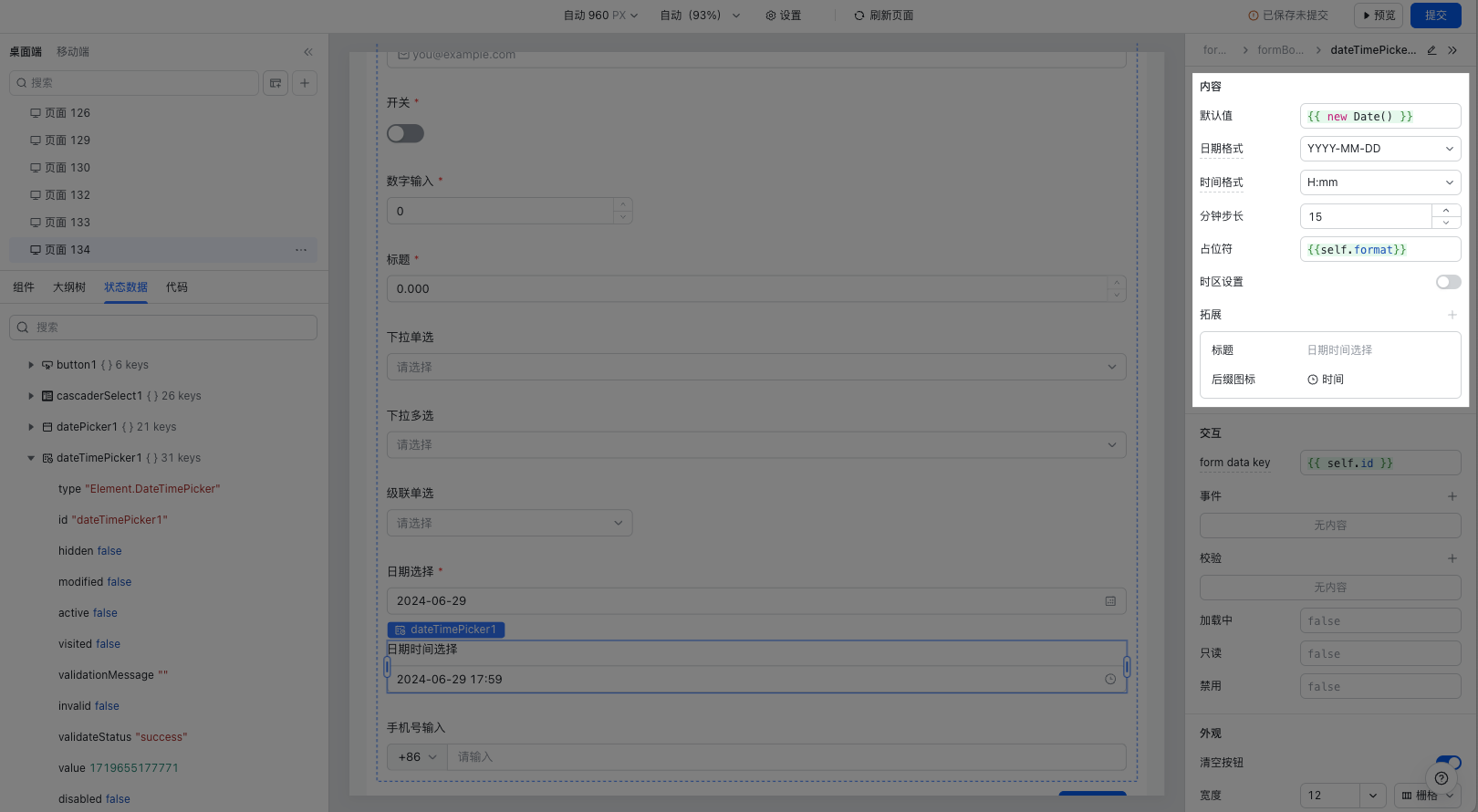Open the page layout icon next to search

tap(276, 83)
